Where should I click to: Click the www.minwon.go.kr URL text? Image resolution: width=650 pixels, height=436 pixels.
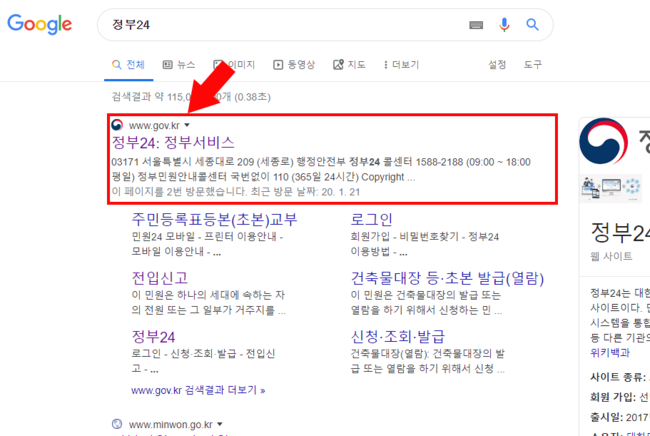[170, 424]
